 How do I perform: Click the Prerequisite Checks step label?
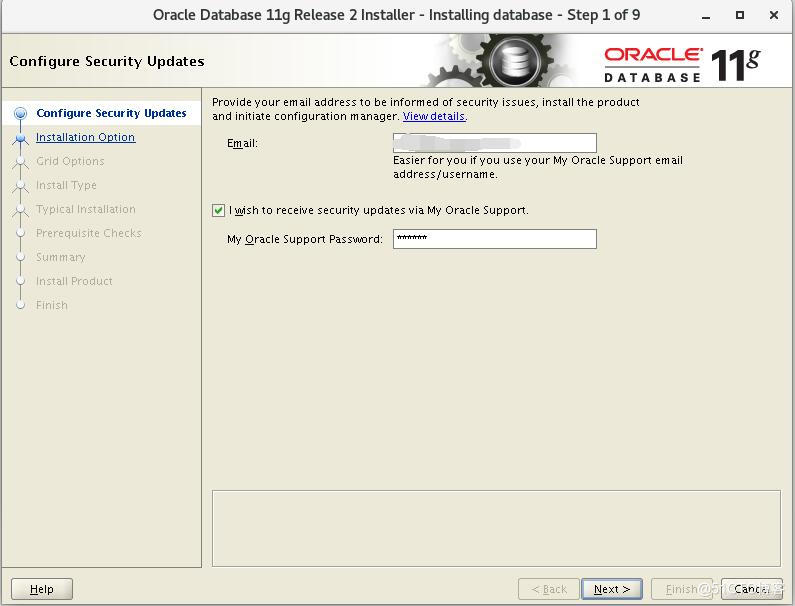89,233
